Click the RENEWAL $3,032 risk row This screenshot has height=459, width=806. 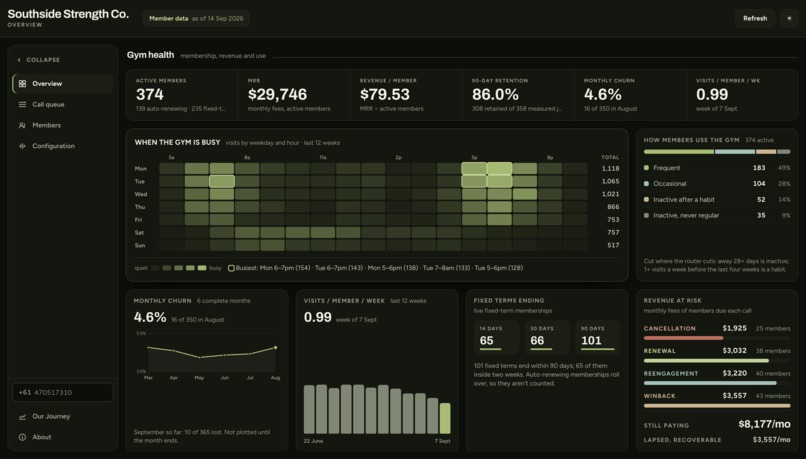[x=717, y=355]
